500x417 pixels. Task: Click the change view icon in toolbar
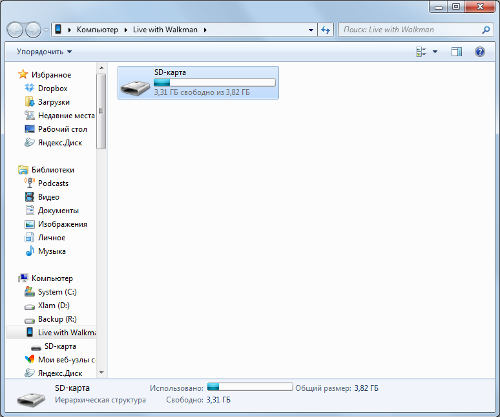[x=421, y=52]
